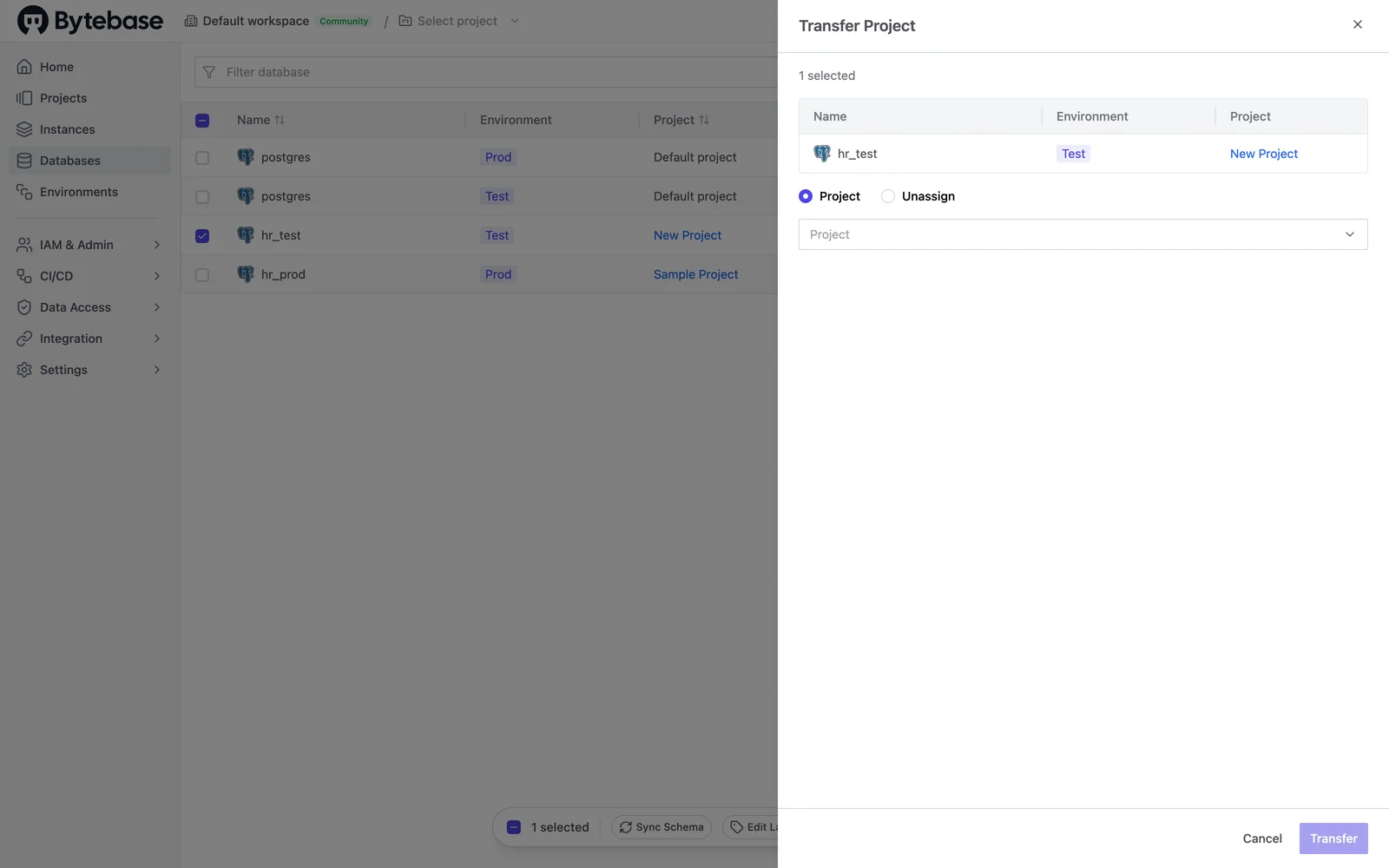Select the Project radio option
Image resolution: width=1389 pixels, height=868 pixels.
tap(806, 196)
